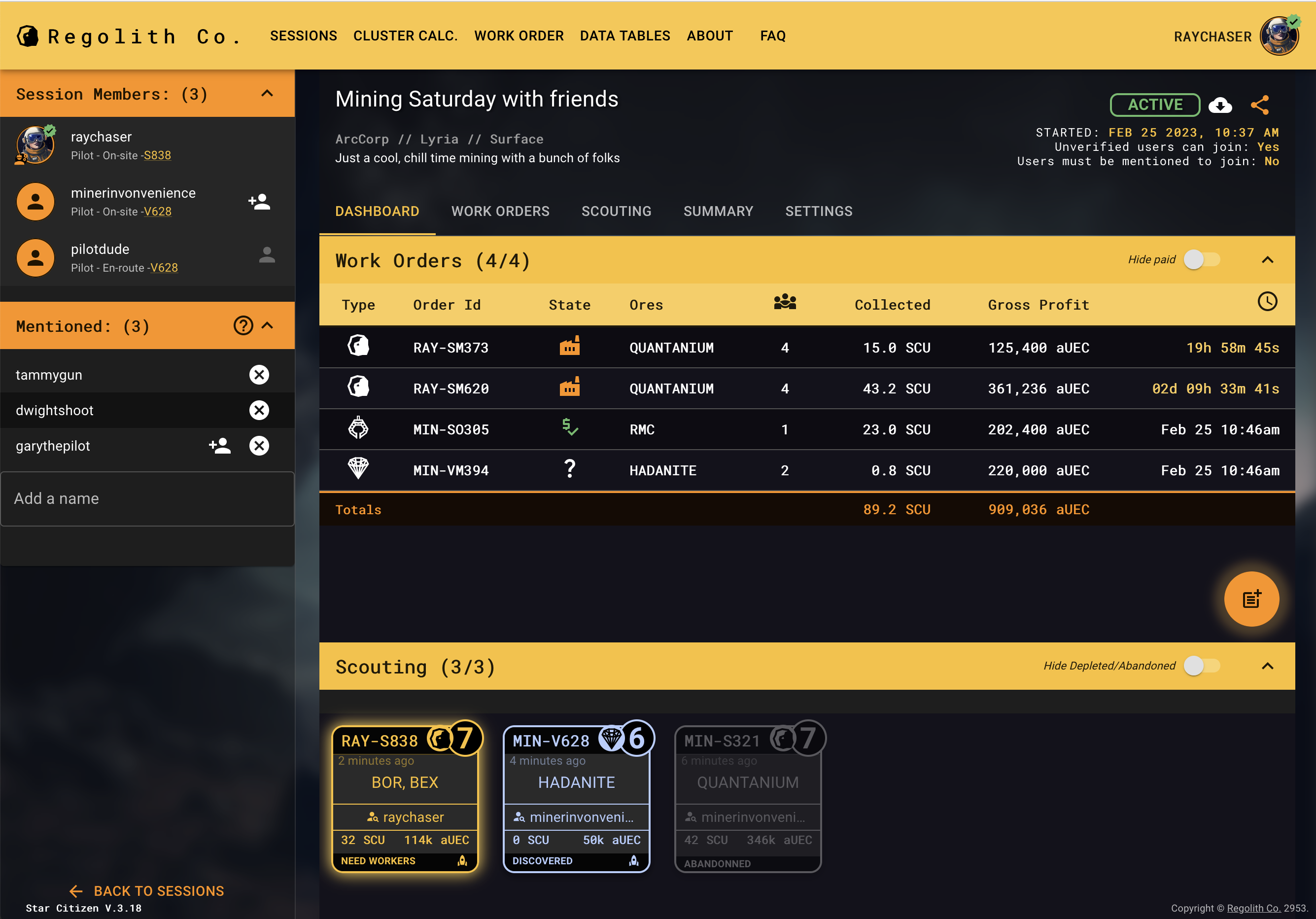Remove tammygun from the Mentioned list
This screenshot has width=1316, height=919.
pyautogui.click(x=259, y=374)
